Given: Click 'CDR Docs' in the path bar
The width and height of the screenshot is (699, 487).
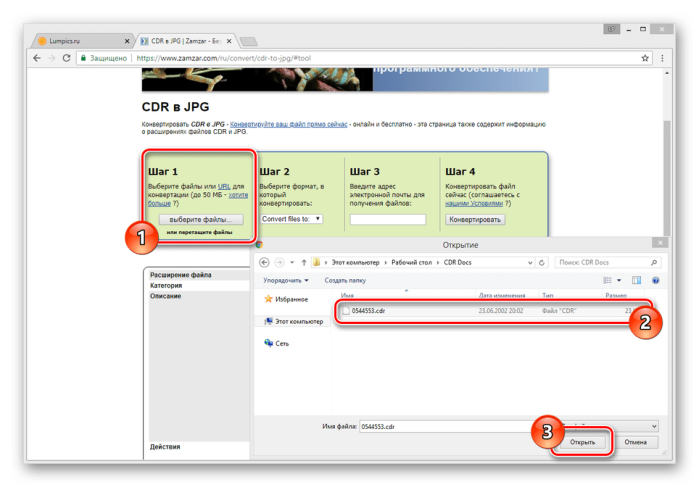Looking at the screenshot, I should click(457, 262).
